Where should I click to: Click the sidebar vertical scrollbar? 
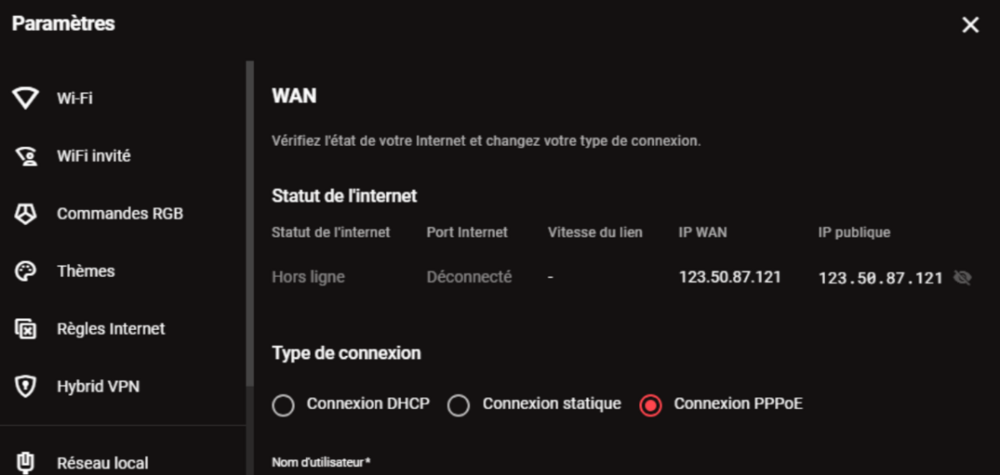(x=250, y=222)
